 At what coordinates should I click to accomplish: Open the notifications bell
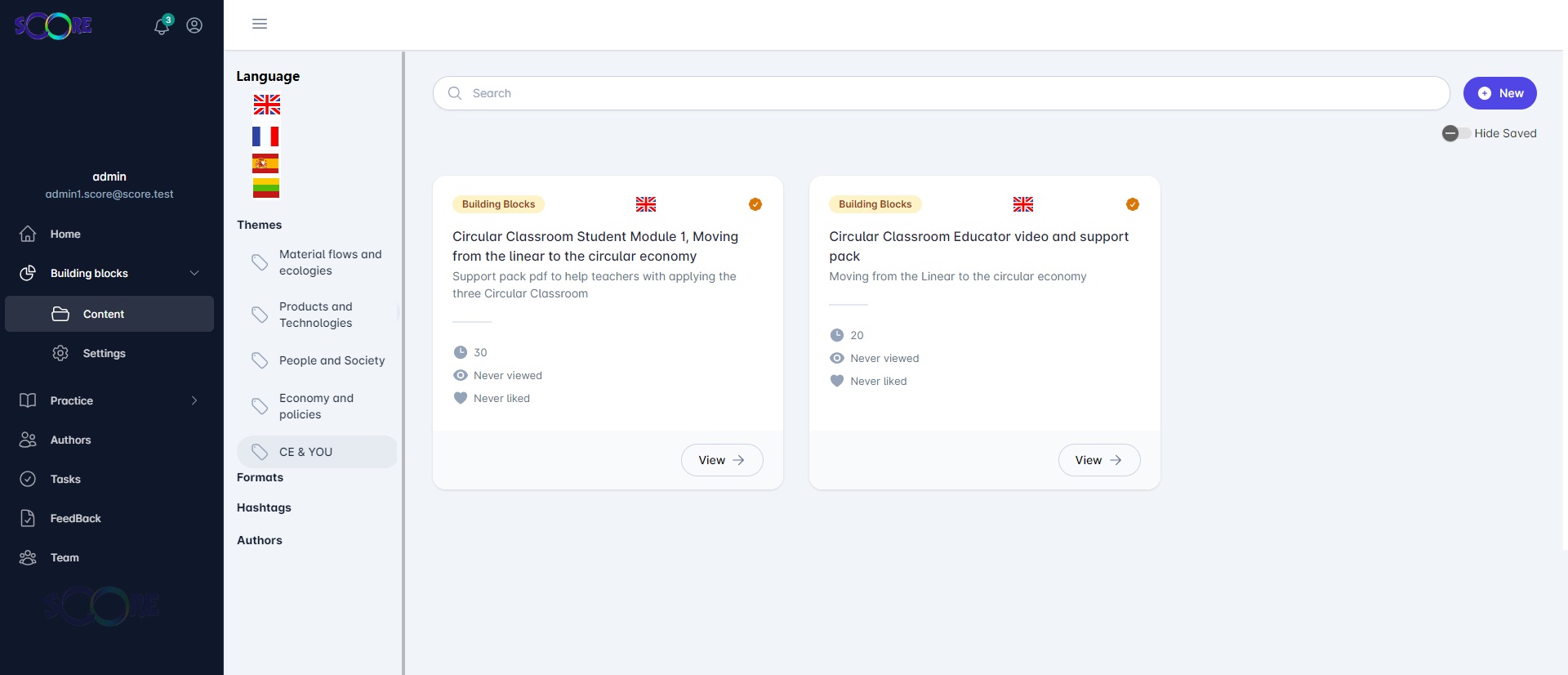pos(162,26)
